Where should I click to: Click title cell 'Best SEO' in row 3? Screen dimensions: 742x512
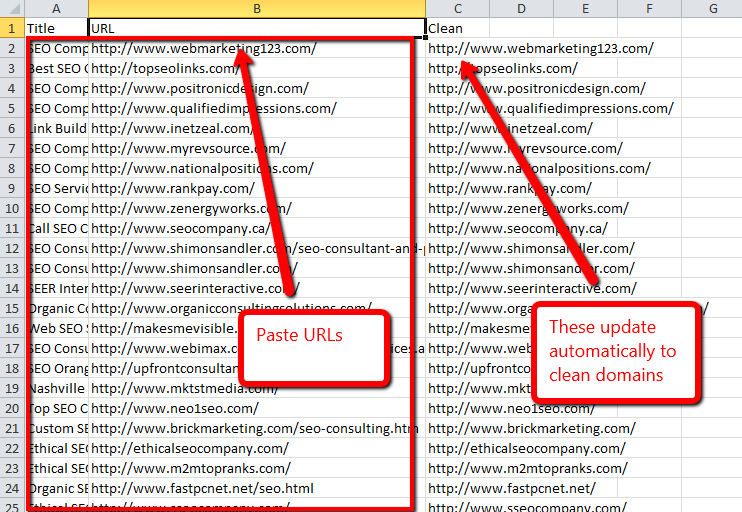pos(56,68)
